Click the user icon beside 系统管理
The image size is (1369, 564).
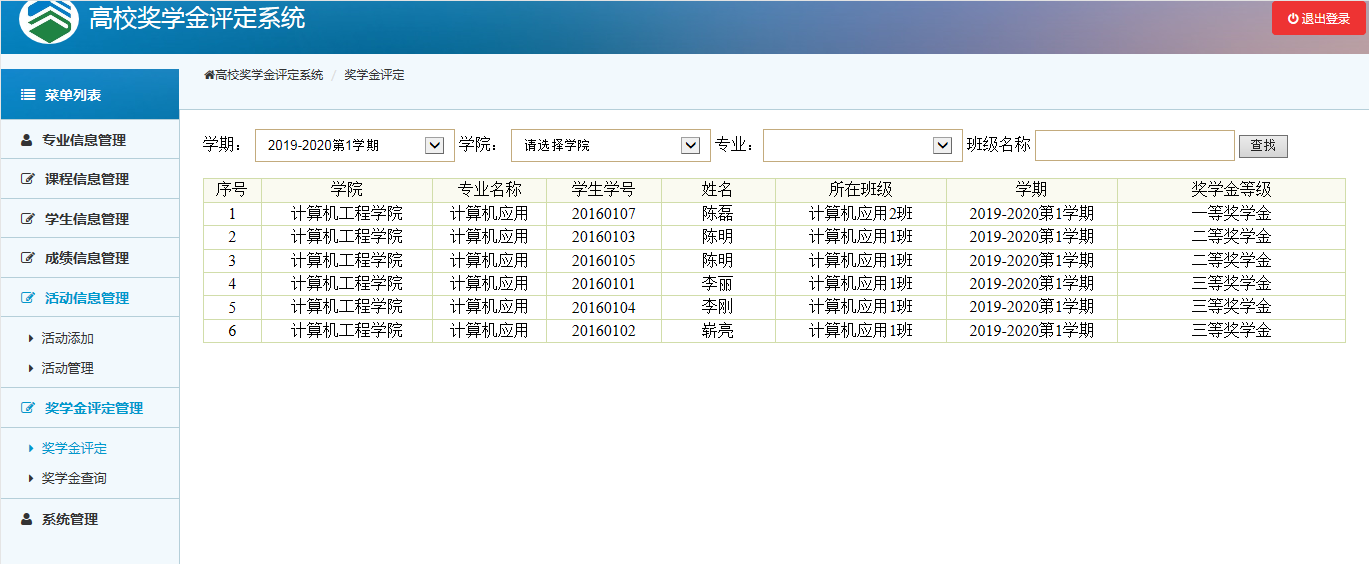[x=27, y=520]
